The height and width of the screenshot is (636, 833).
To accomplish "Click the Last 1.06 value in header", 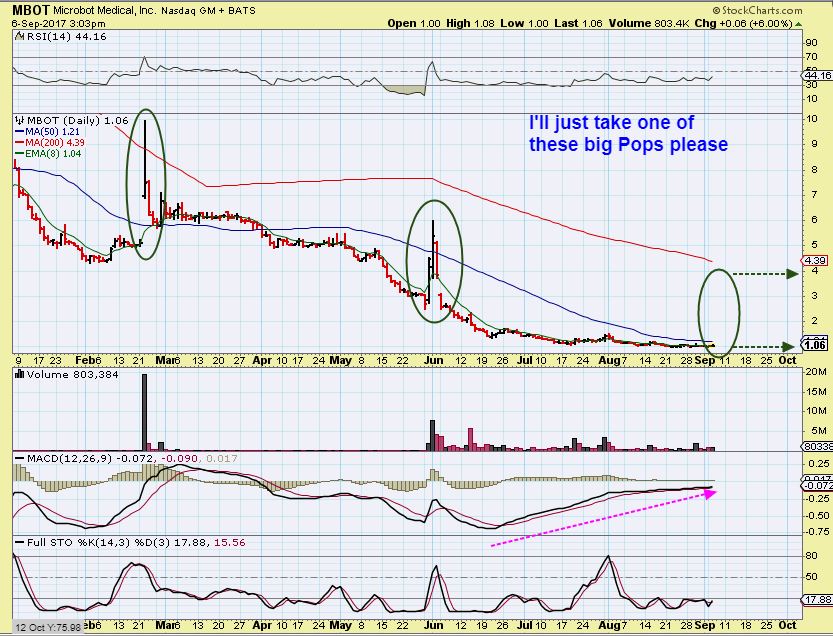I will click(579, 23).
